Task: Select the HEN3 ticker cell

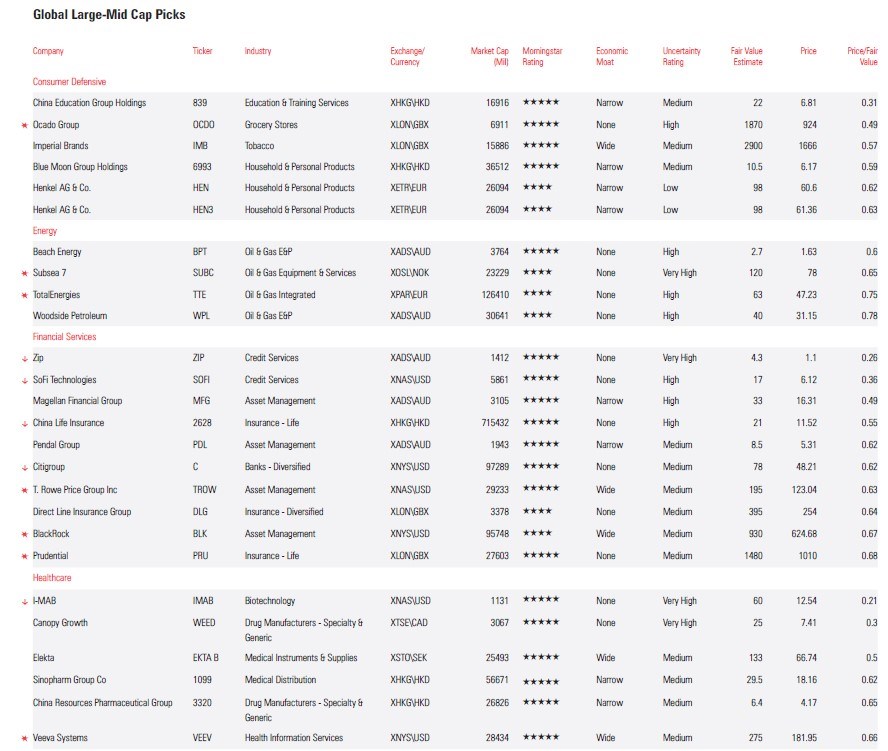Action: tap(203, 210)
